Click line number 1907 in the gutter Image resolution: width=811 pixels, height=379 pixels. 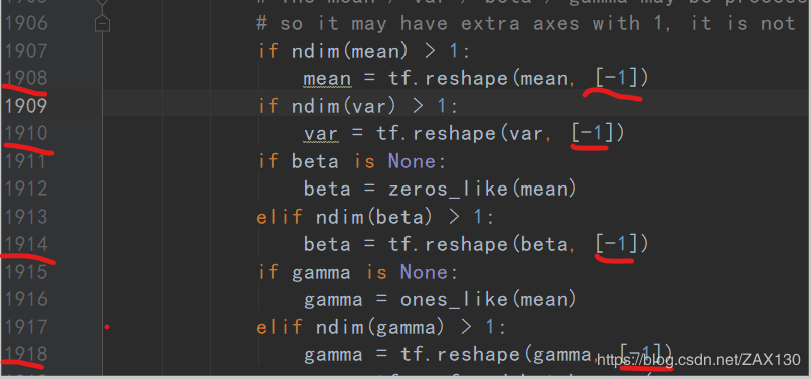coord(26,51)
